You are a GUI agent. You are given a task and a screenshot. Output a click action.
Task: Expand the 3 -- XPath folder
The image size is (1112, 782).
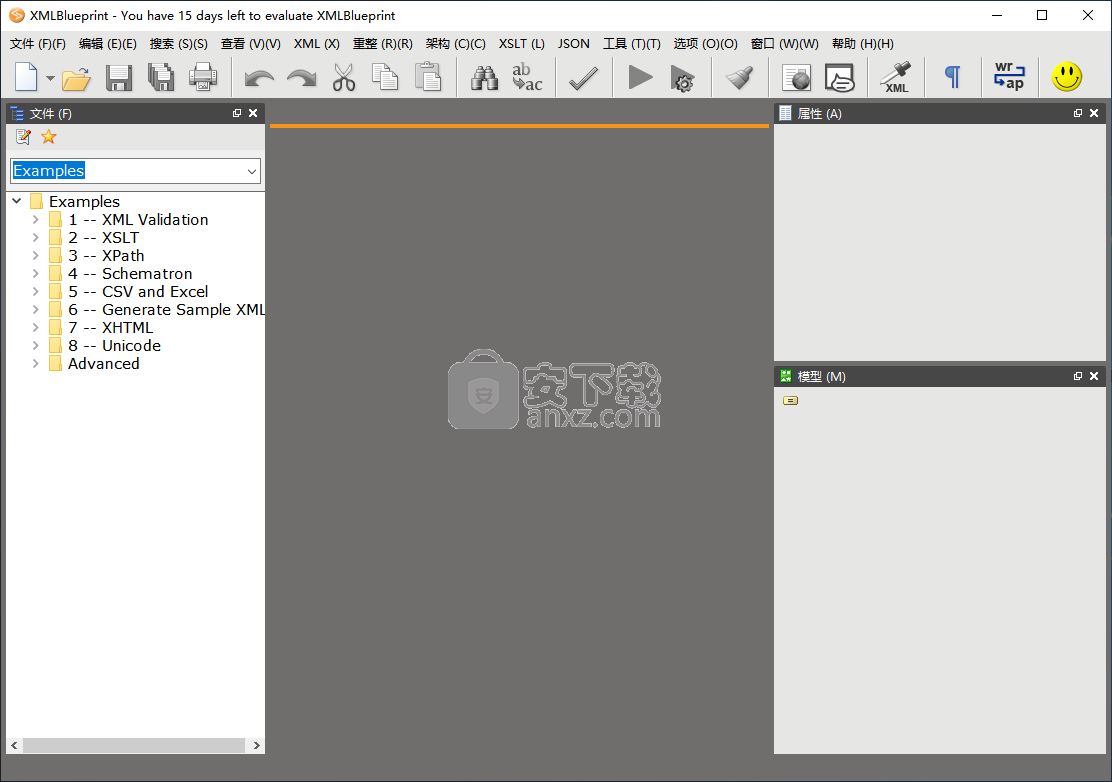coord(35,255)
